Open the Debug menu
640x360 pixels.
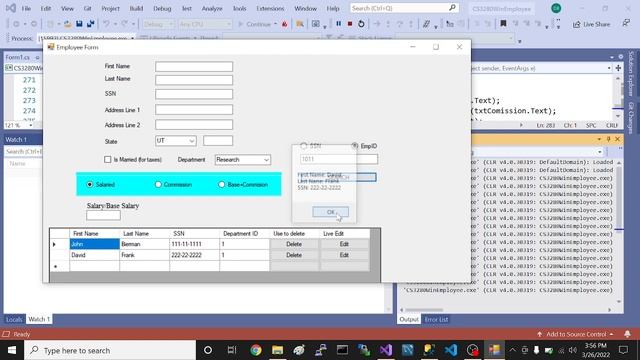pos(162,8)
